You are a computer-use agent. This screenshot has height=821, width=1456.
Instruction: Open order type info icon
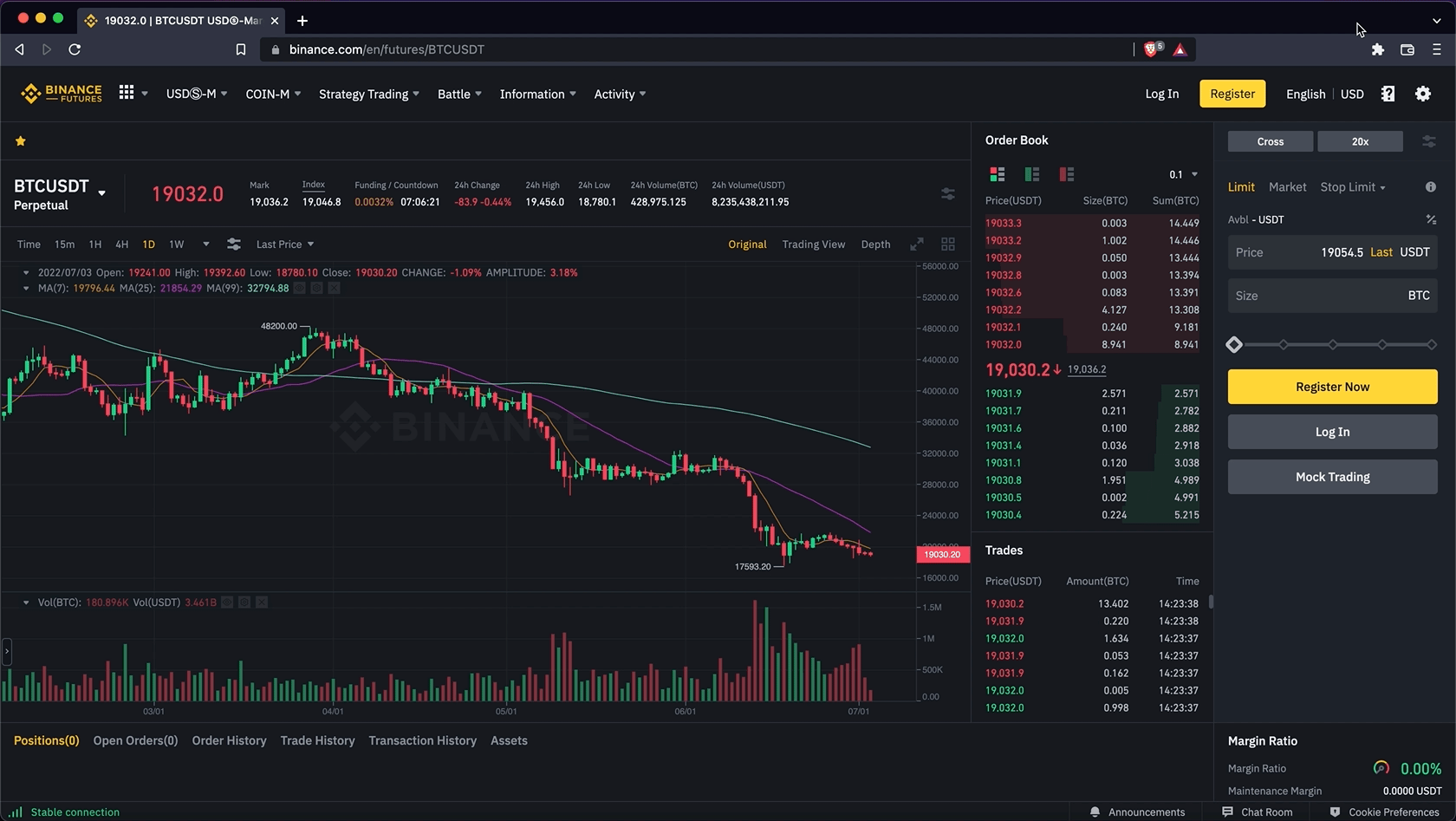[1431, 187]
